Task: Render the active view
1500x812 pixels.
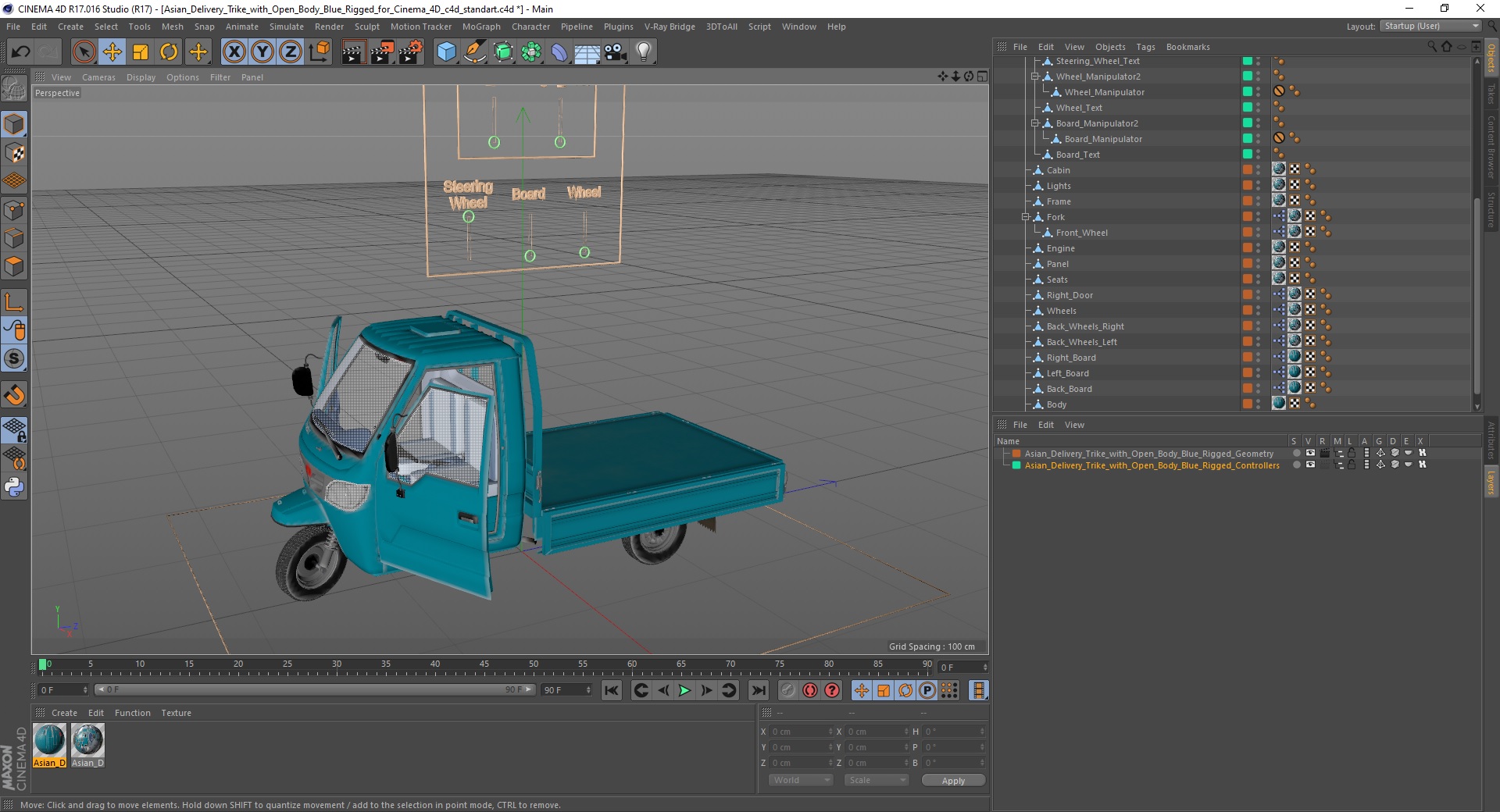Action: coord(353,52)
